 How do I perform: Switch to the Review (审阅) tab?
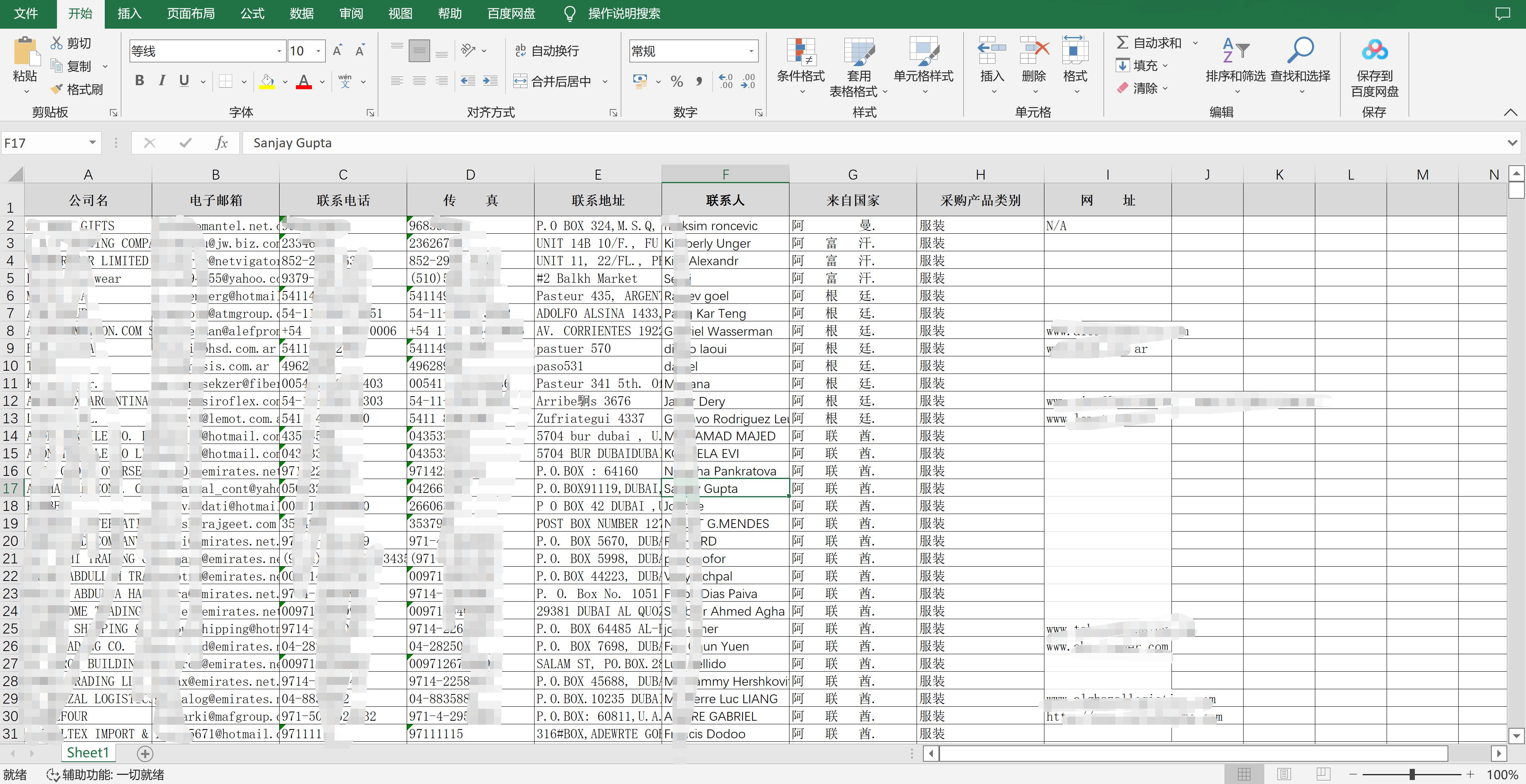click(351, 14)
